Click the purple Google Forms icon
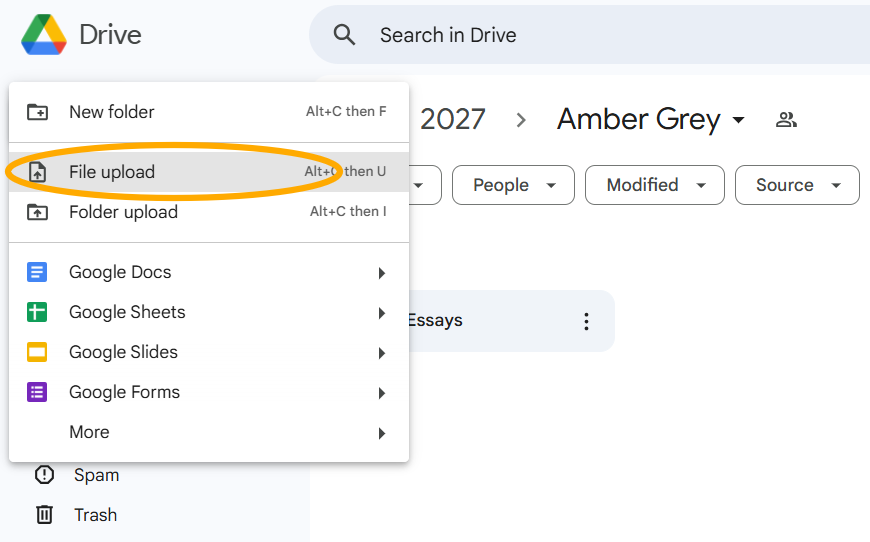This screenshot has width=870, height=542. [37, 392]
